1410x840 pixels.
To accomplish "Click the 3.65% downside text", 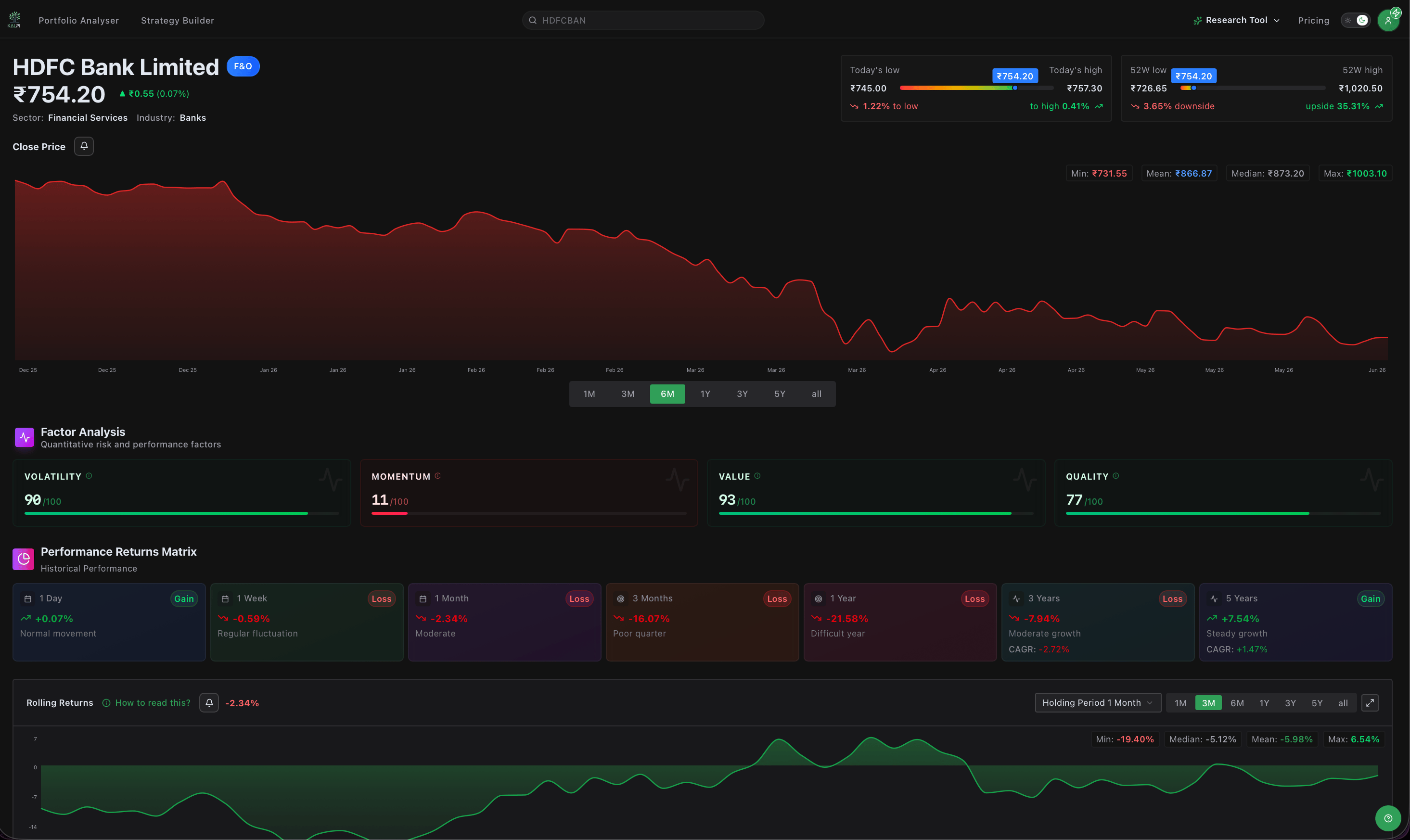I will click(1179, 106).
